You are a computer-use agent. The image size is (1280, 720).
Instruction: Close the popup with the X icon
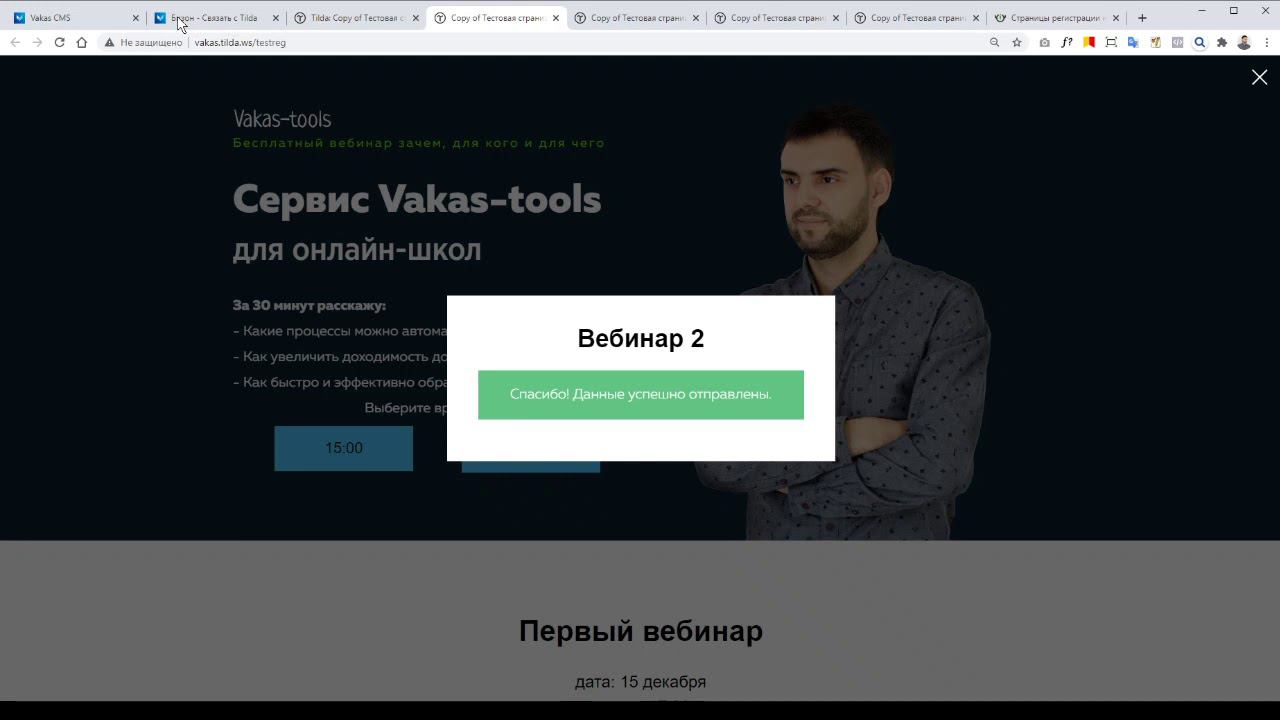click(x=1259, y=77)
